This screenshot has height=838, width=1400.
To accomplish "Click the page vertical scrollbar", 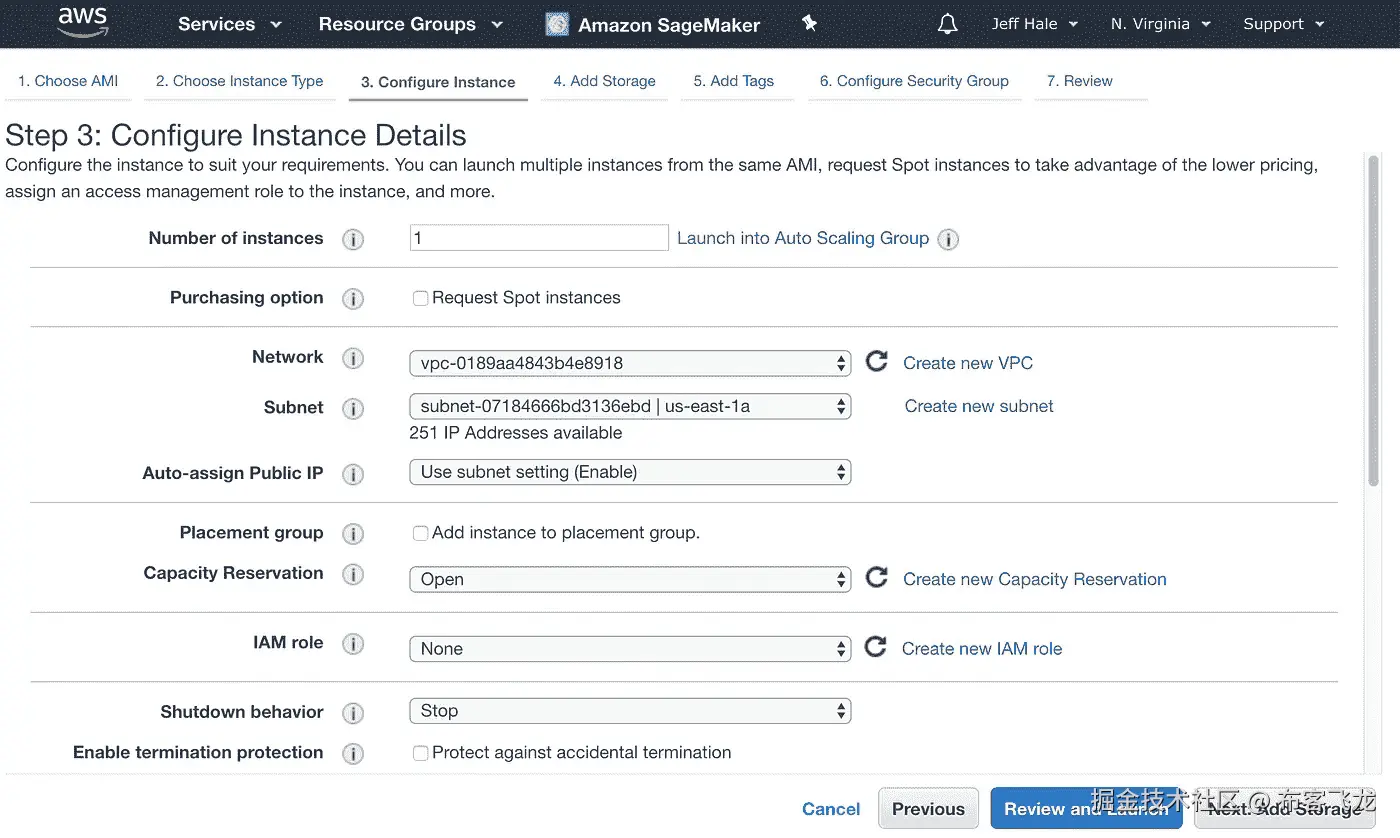I will [1373, 320].
